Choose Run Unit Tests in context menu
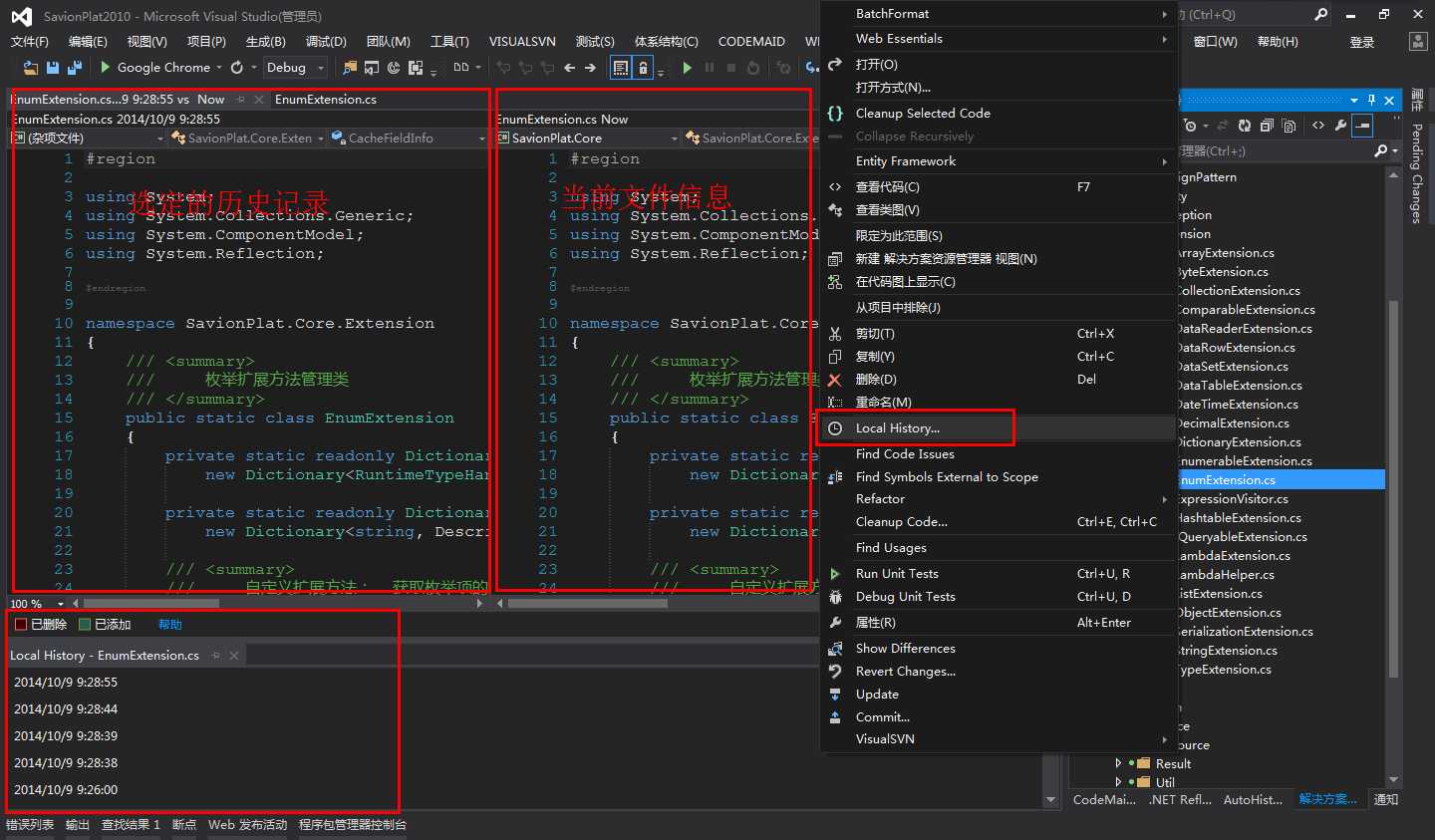The width and height of the screenshot is (1435, 840). 997,574
